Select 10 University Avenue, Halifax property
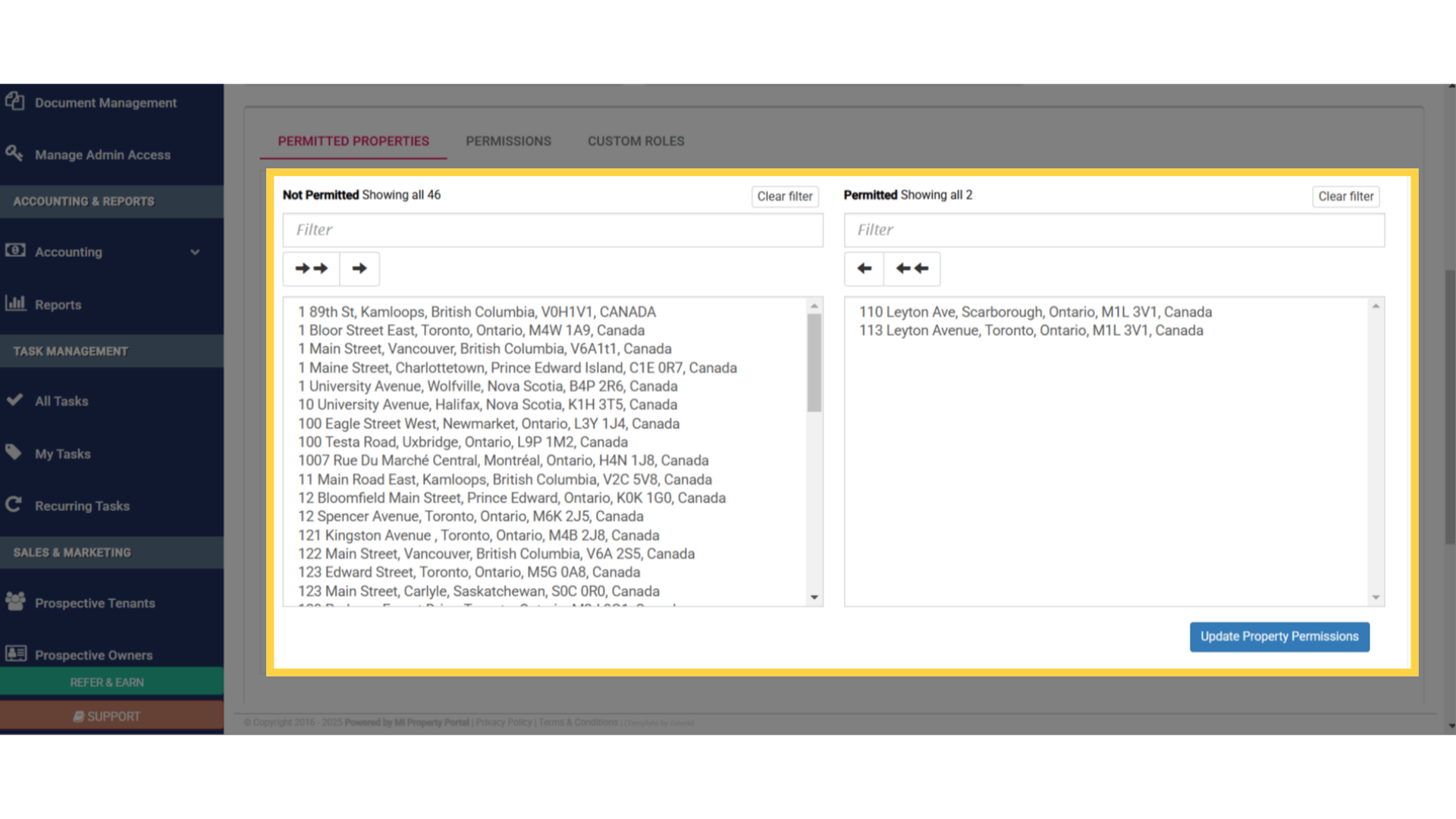This screenshot has height=819, width=1456. [x=488, y=405]
